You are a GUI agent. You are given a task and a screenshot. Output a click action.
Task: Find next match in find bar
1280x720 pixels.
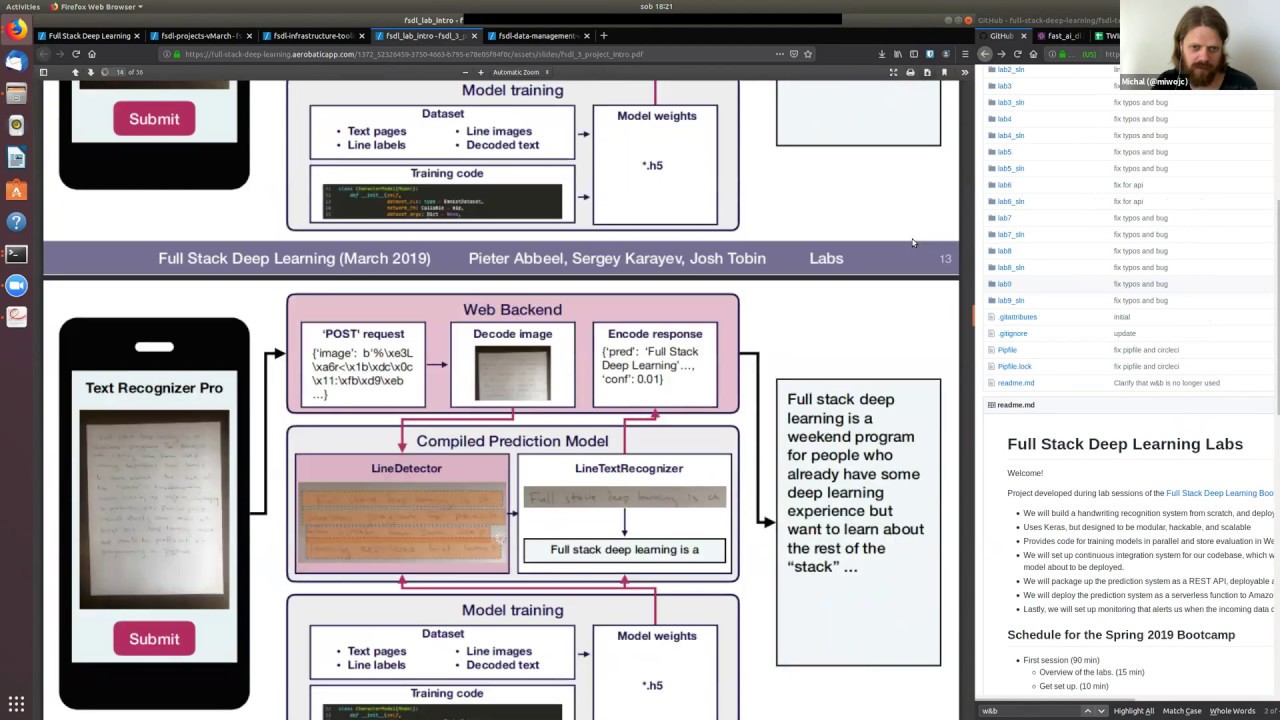[1101, 711]
